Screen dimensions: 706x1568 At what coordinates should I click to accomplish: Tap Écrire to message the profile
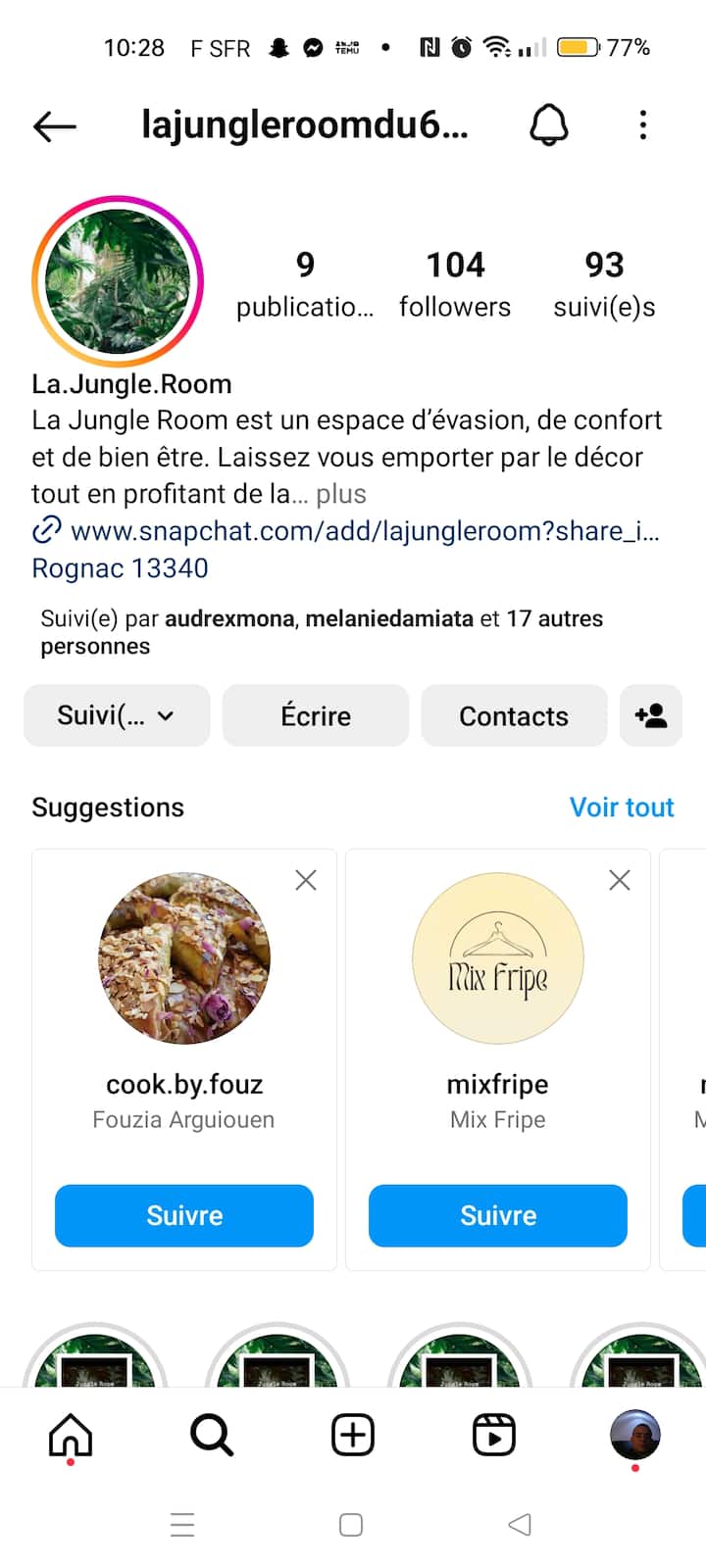pos(316,716)
